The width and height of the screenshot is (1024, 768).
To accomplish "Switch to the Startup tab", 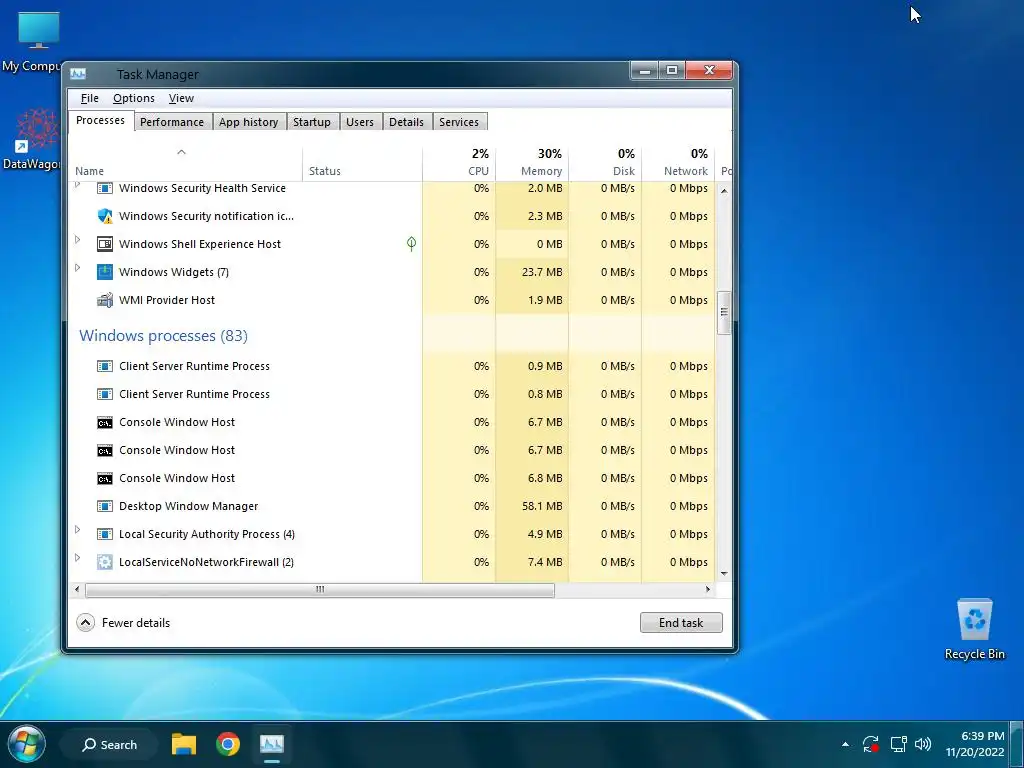I will 312,122.
